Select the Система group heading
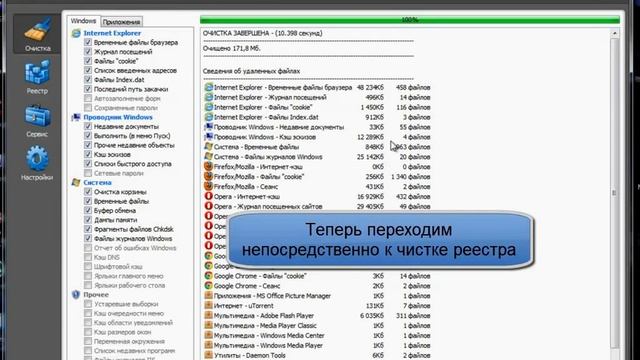The height and width of the screenshot is (360, 640). (98, 182)
